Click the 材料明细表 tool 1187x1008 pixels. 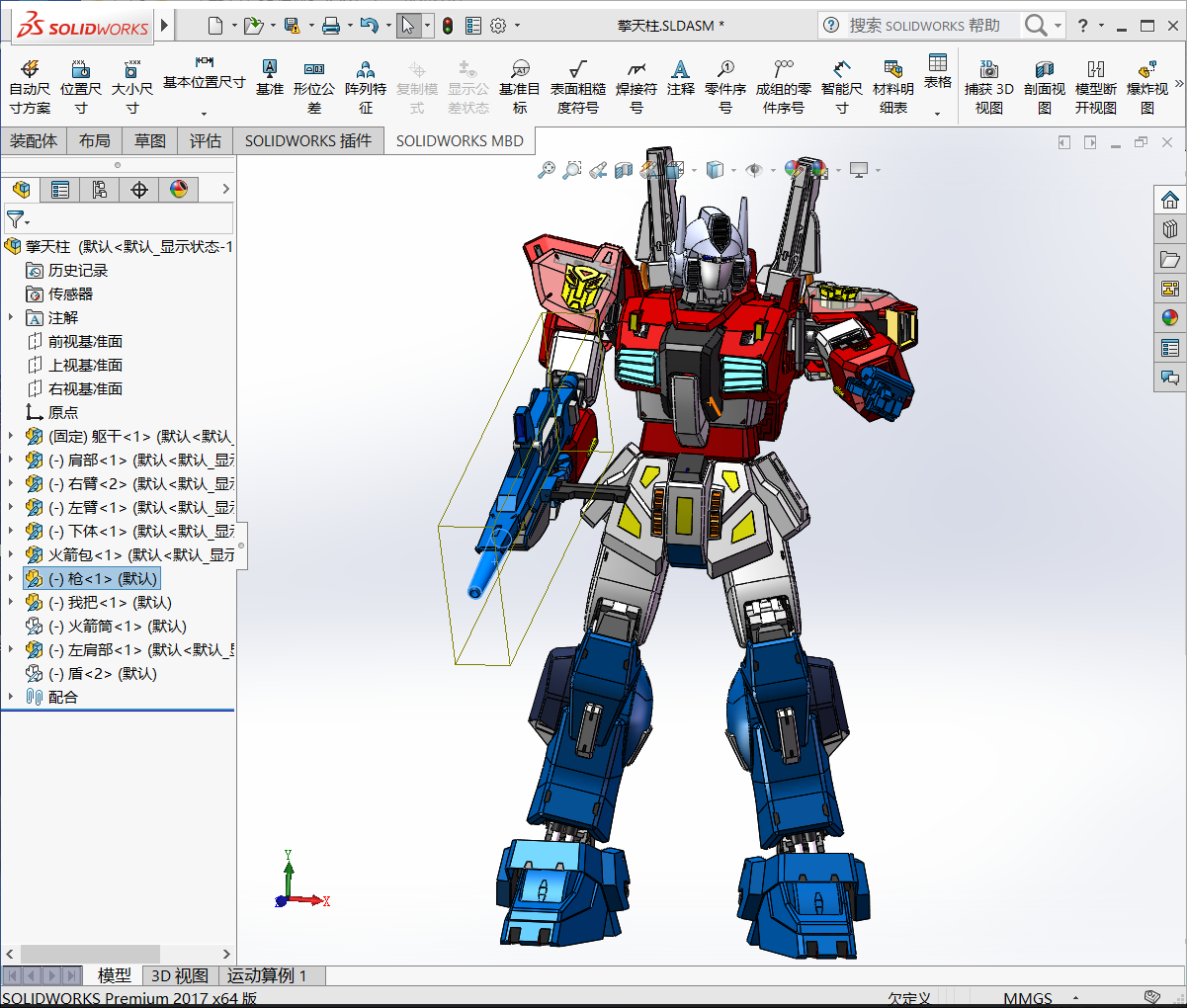tap(893, 87)
